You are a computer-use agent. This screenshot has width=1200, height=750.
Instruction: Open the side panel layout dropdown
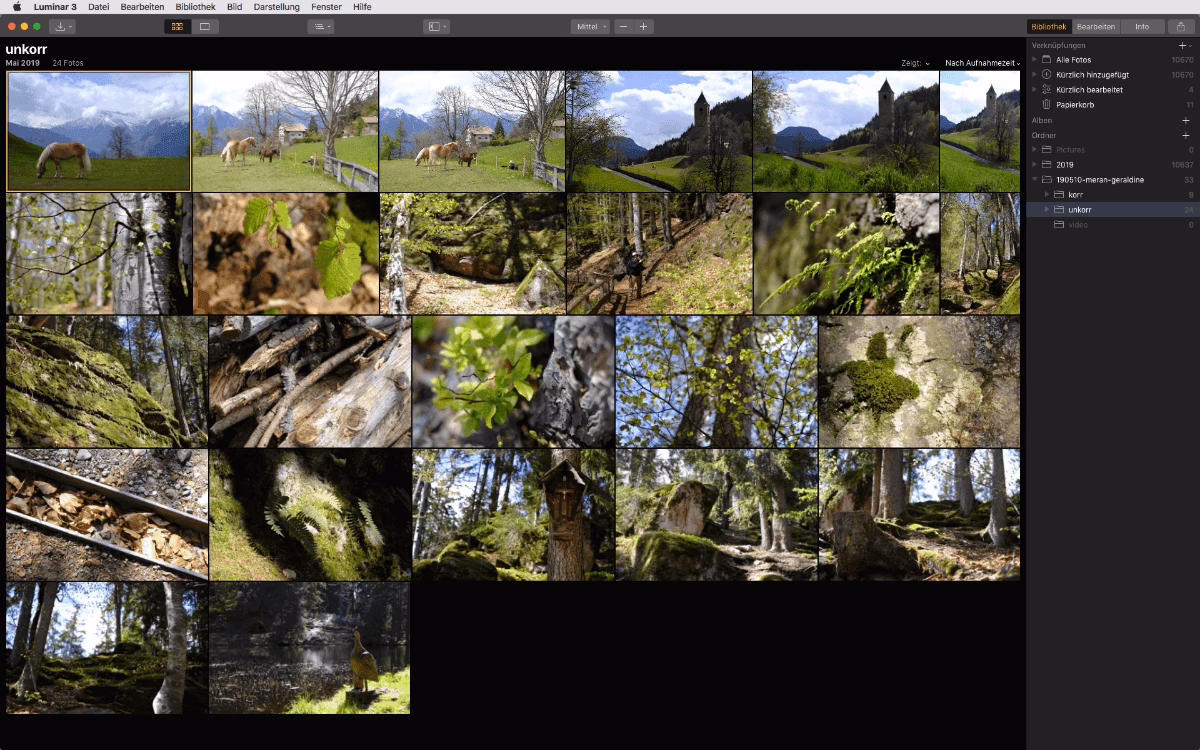pyautogui.click(x=436, y=26)
